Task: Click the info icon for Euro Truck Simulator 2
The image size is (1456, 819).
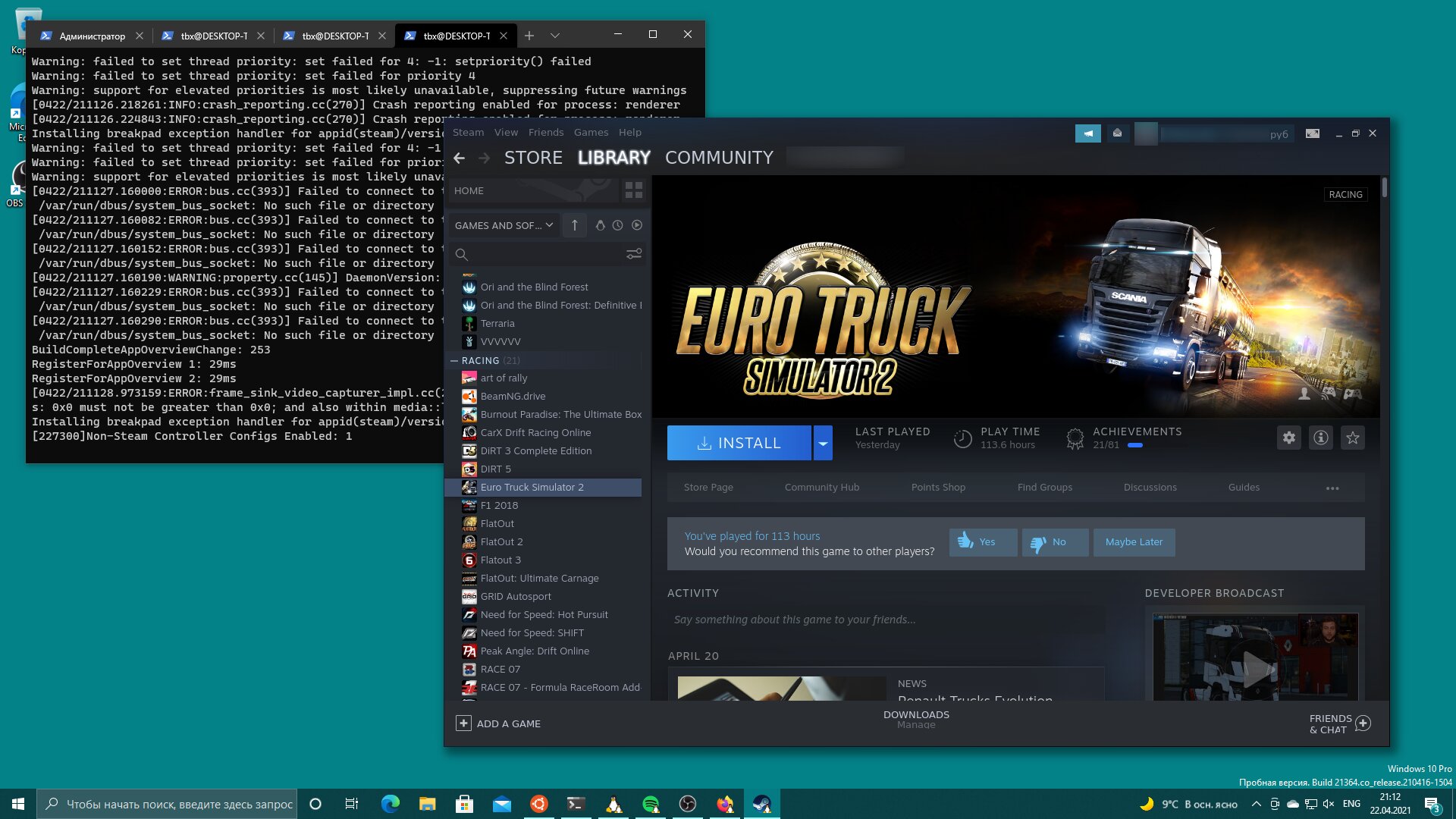Action: [x=1320, y=437]
